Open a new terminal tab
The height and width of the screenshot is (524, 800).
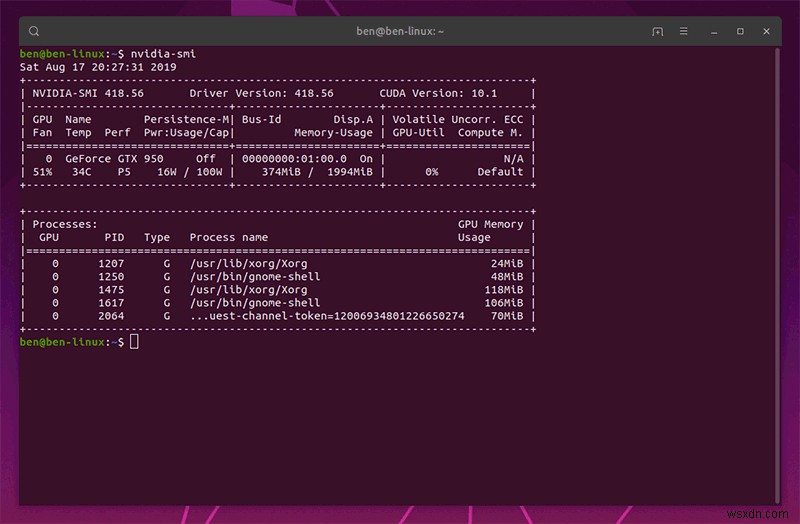pyautogui.click(x=658, y=32)
